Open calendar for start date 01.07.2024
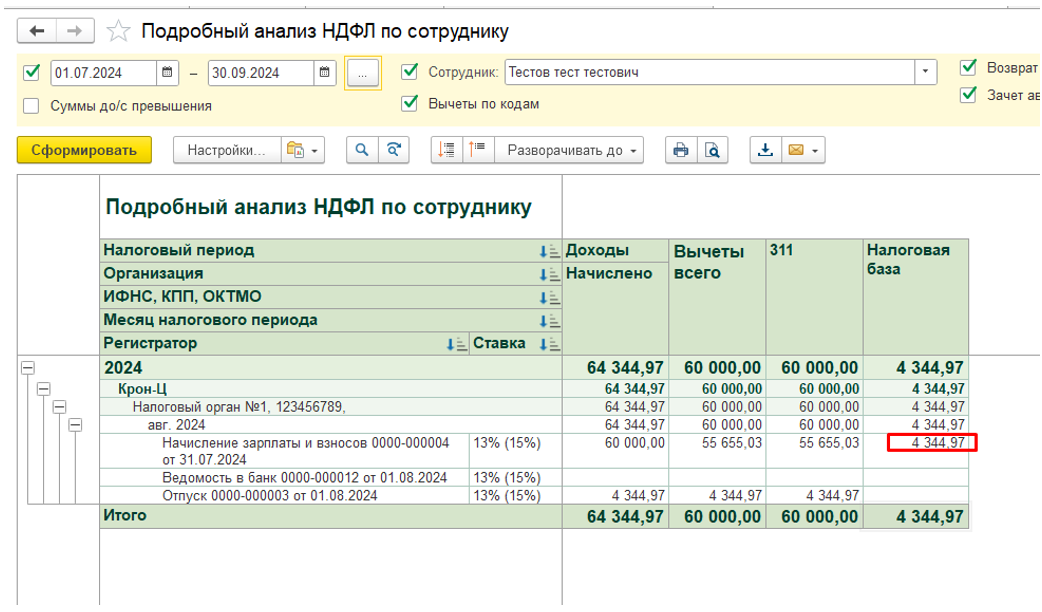The height and width of the screenshot is (612, 1042). (x=167, y=73)
